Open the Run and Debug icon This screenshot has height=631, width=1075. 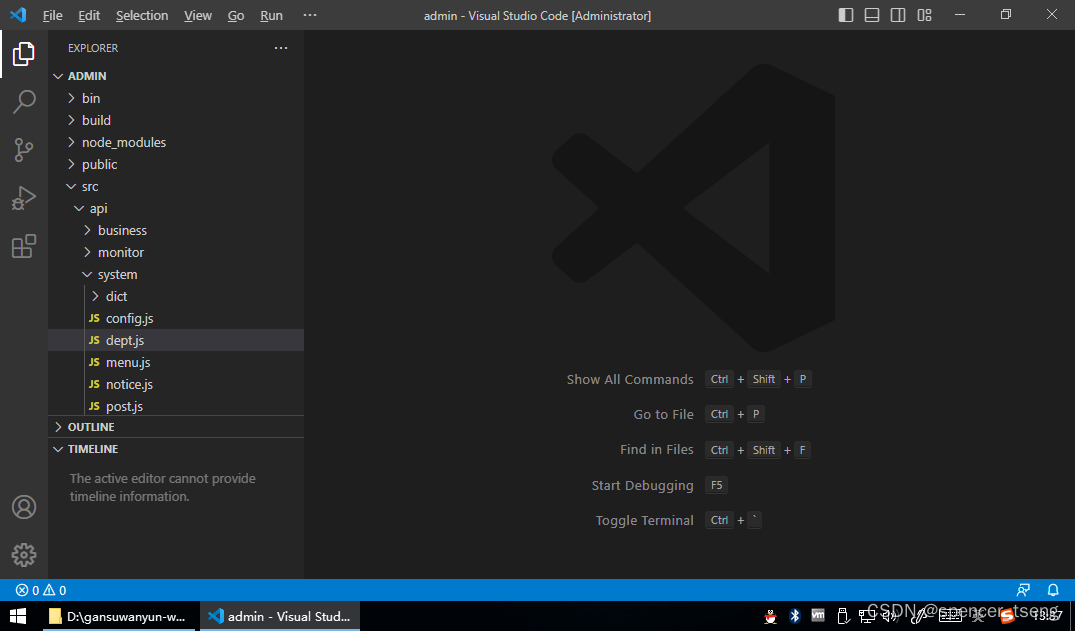tap(24, 197)
